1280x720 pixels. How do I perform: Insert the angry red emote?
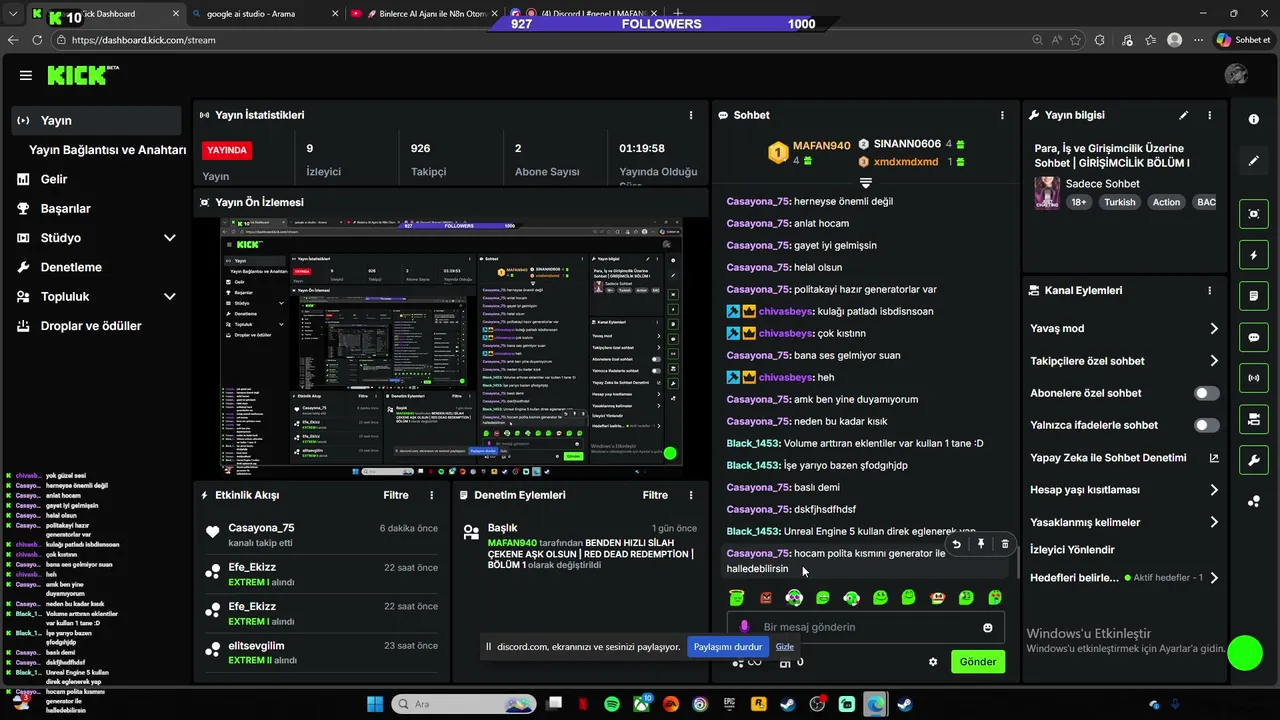[766, 598]
